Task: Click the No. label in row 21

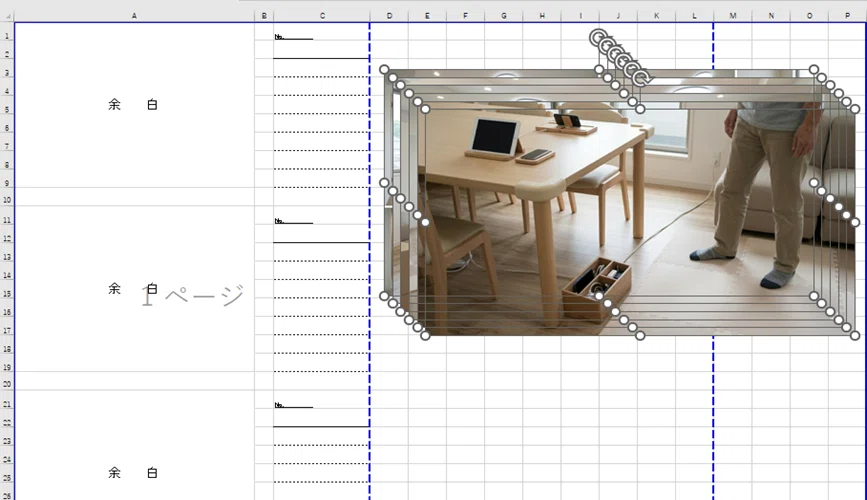Action: 279,405
